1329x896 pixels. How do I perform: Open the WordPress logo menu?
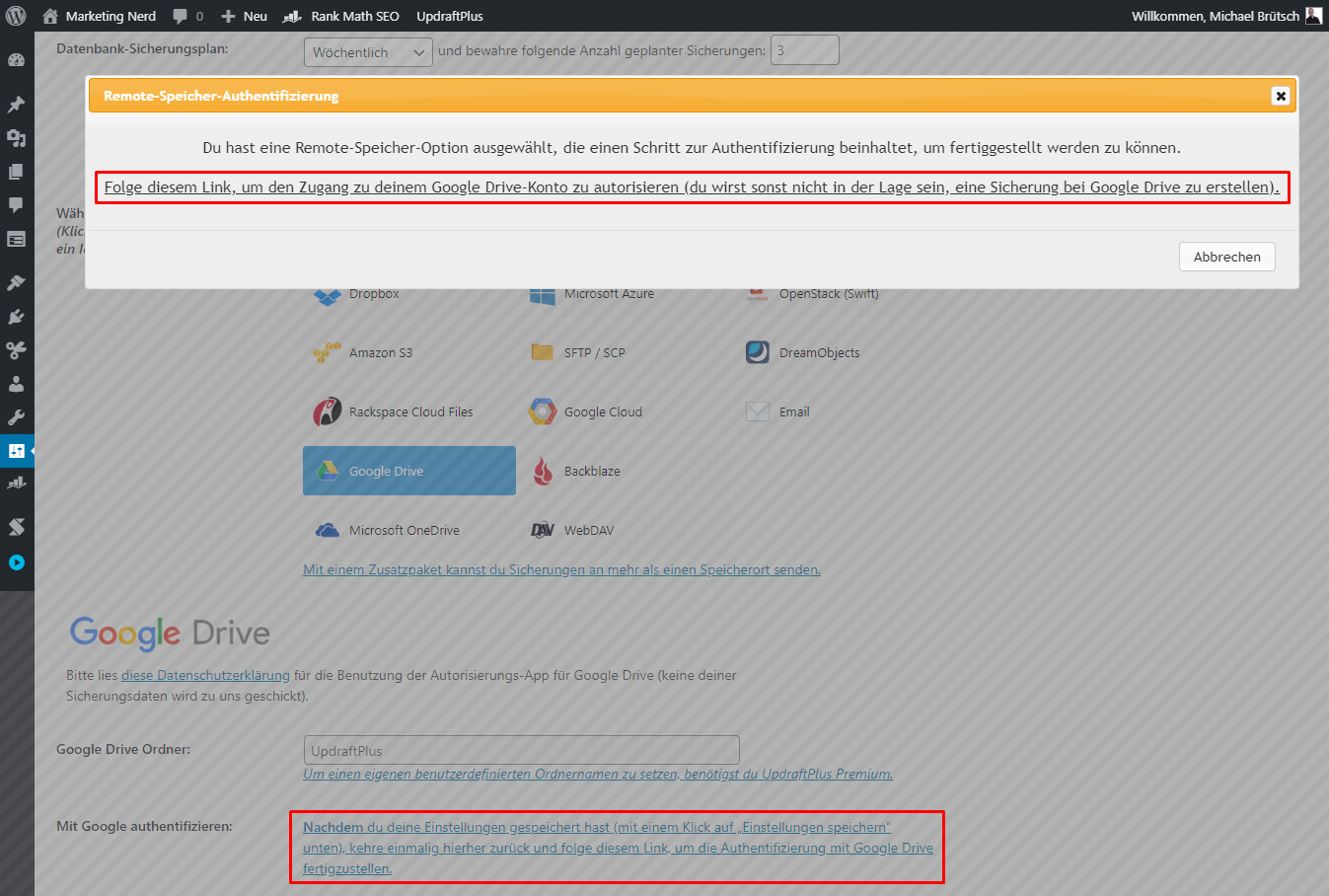tap(16, 16)
